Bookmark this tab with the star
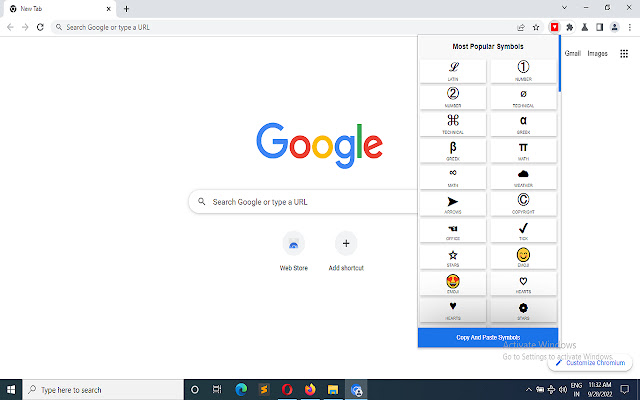640x400 pixels. click(536, 27)
